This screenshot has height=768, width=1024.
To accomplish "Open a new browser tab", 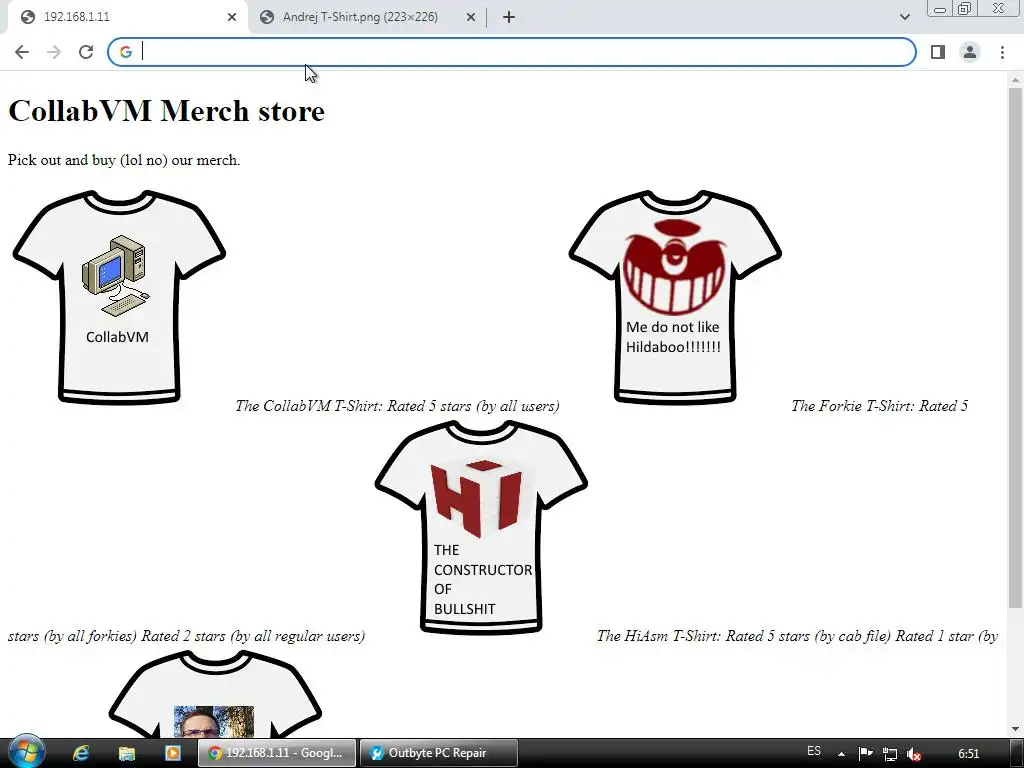I will click(509, 17).
